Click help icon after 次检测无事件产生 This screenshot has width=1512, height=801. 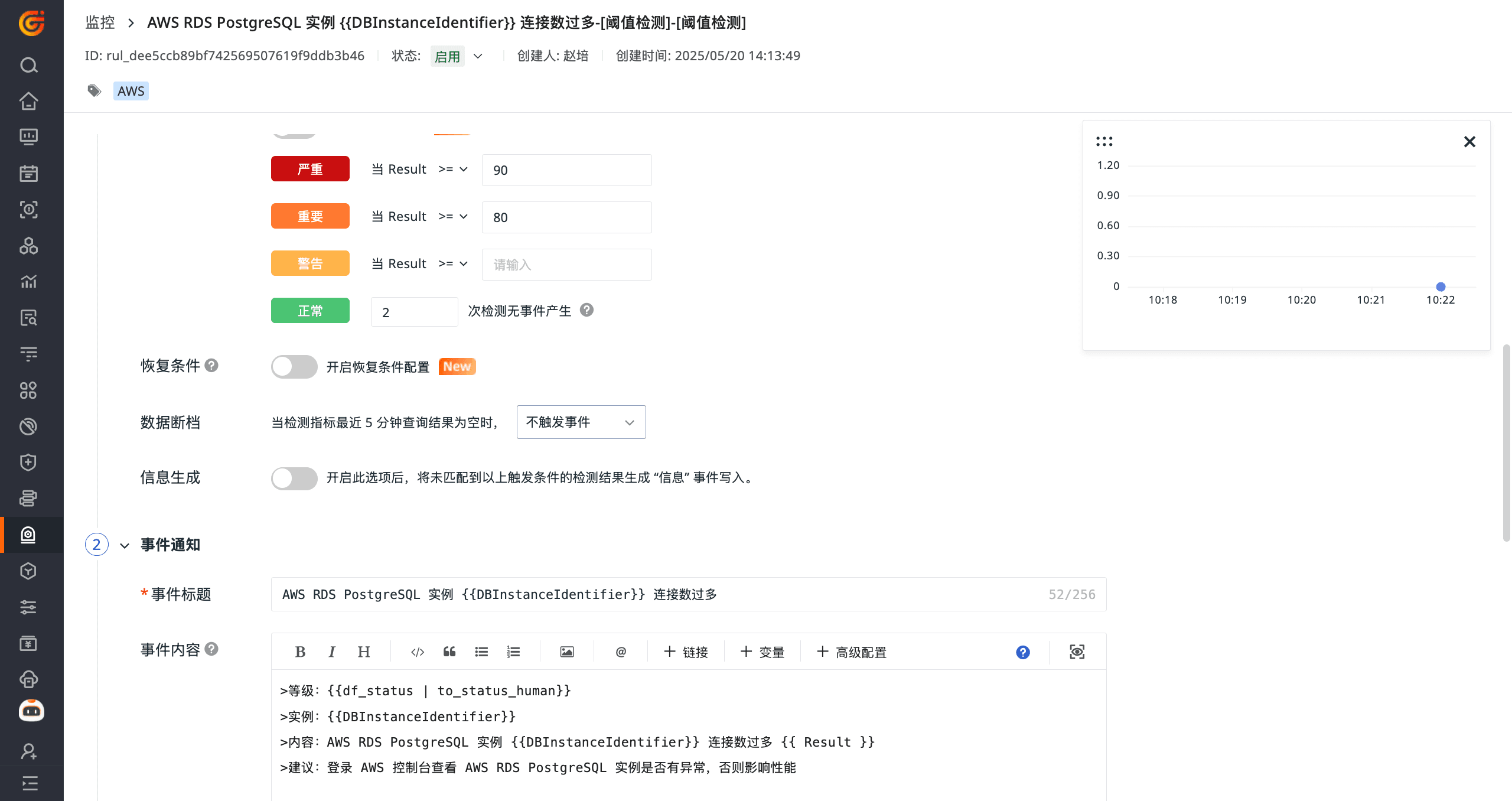tap(586, 310)
